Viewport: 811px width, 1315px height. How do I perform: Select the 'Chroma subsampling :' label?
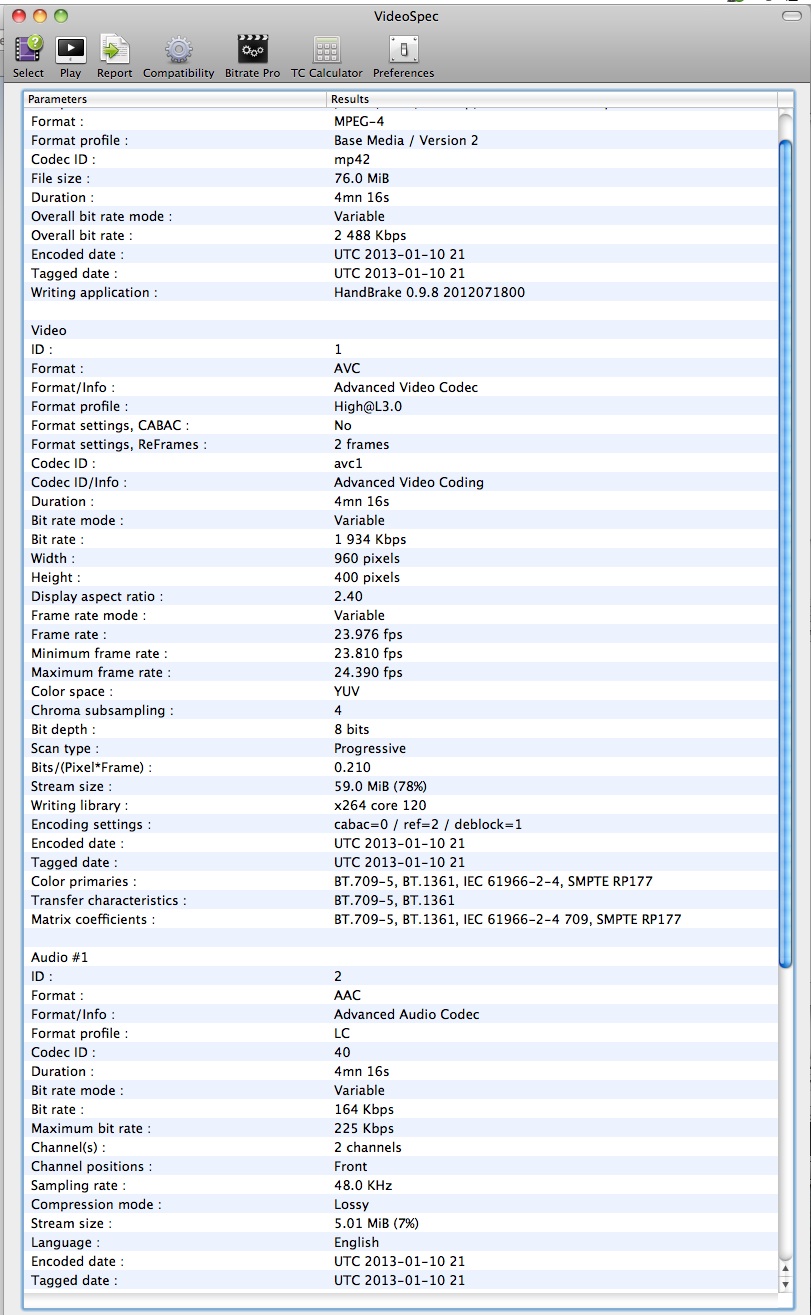102,710
